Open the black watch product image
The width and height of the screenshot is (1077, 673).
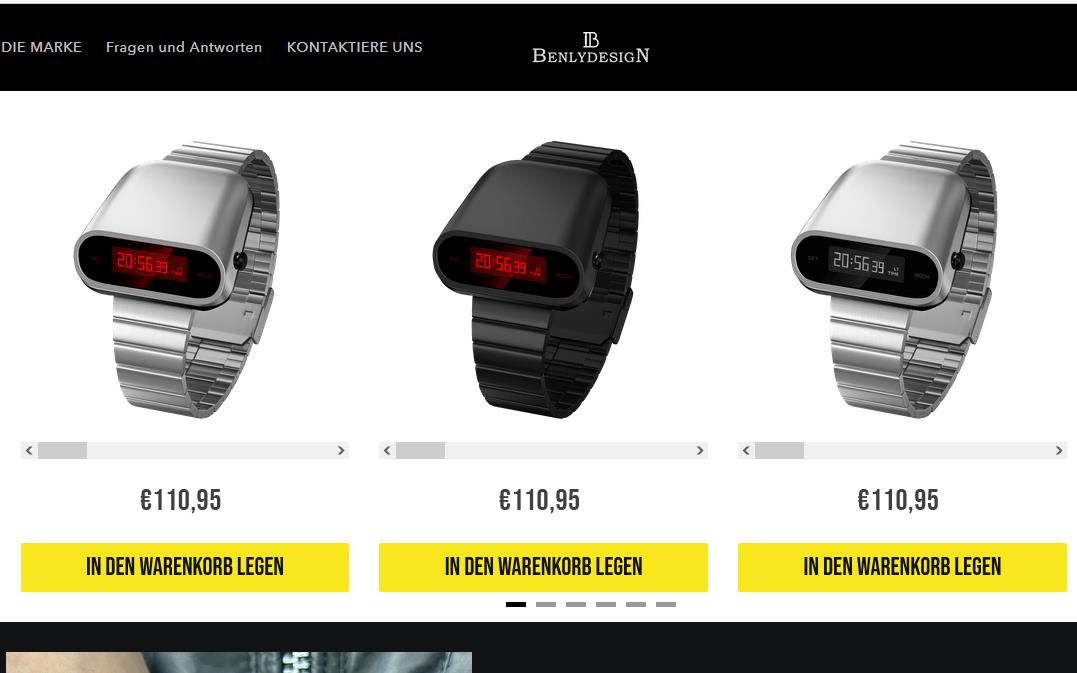click(536, 278)
